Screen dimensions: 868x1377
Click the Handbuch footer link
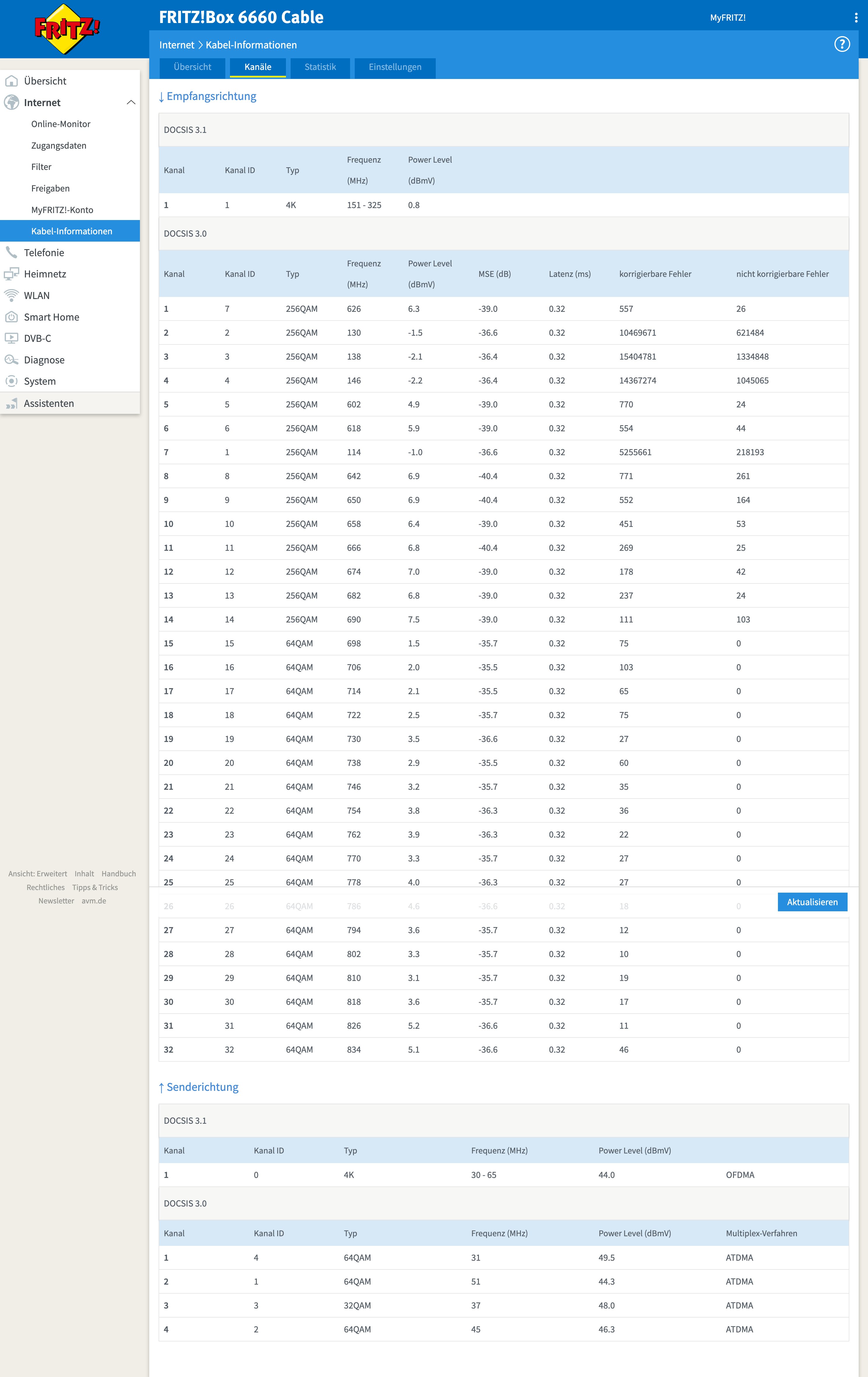(x=118, y=874)
